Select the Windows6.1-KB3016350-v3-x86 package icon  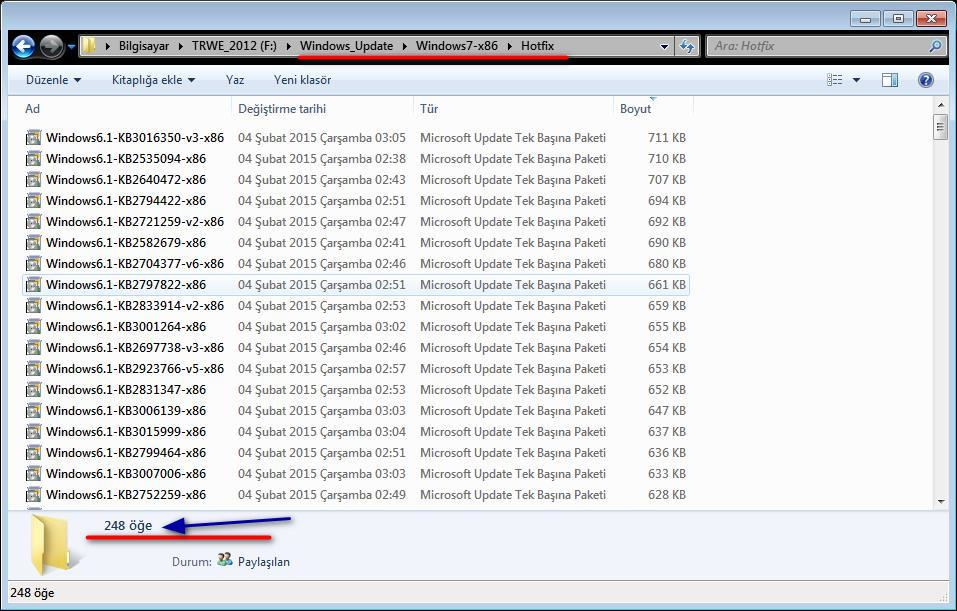pyautogui.click(x=34, y=138)
